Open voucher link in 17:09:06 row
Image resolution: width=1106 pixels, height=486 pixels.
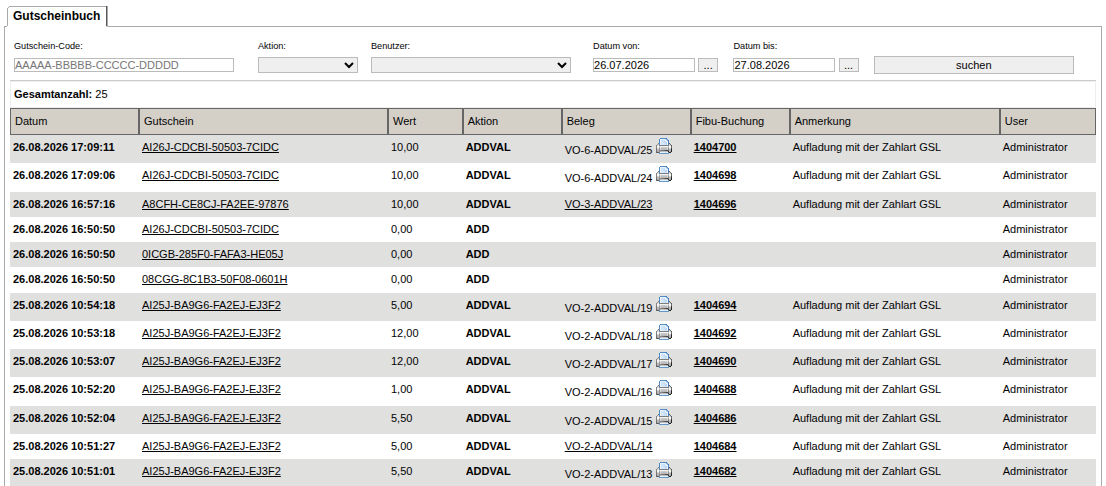pyautogui.click(x=210, y=175)
